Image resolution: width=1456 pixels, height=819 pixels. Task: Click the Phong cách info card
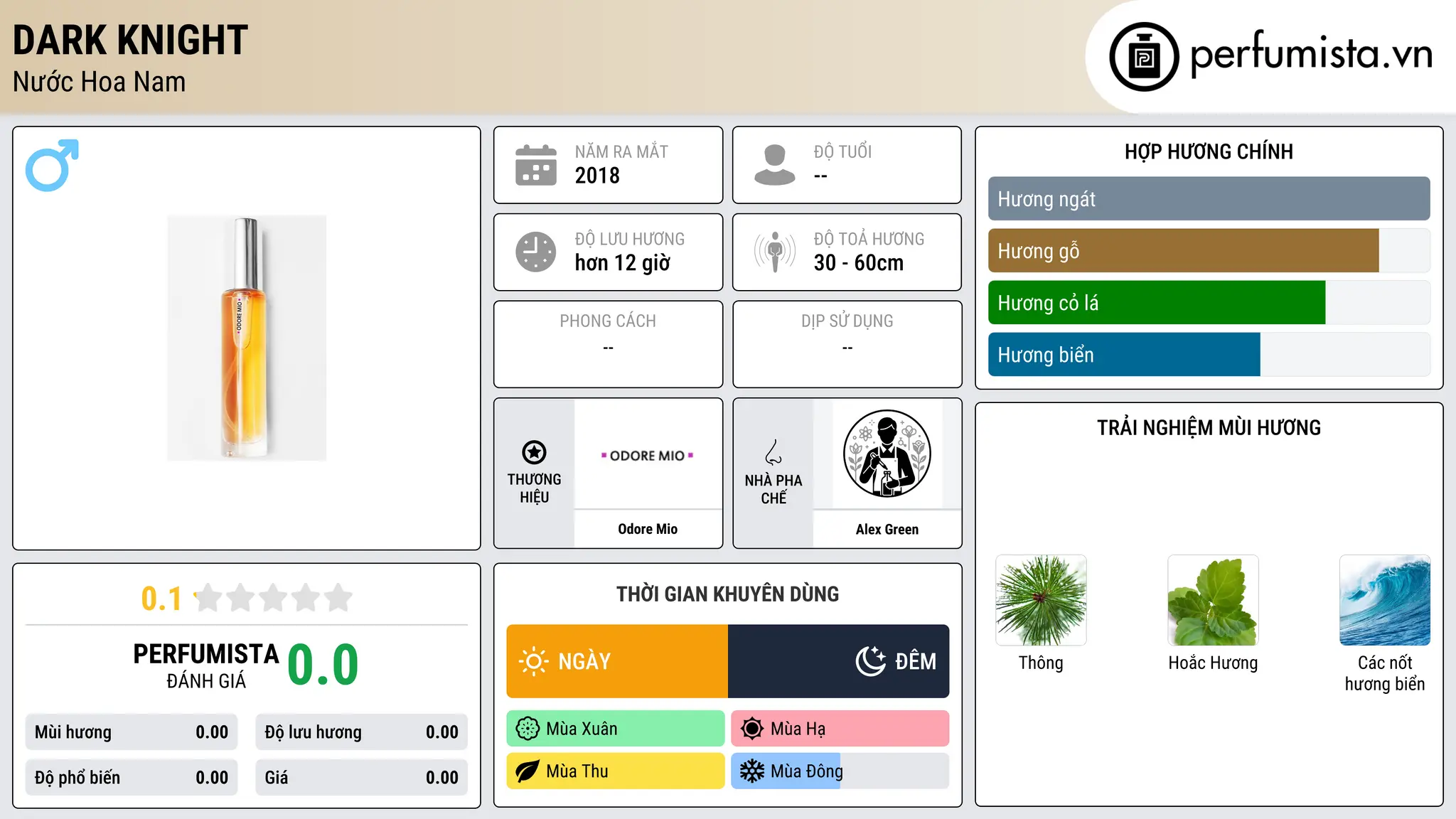click(608, 344)
